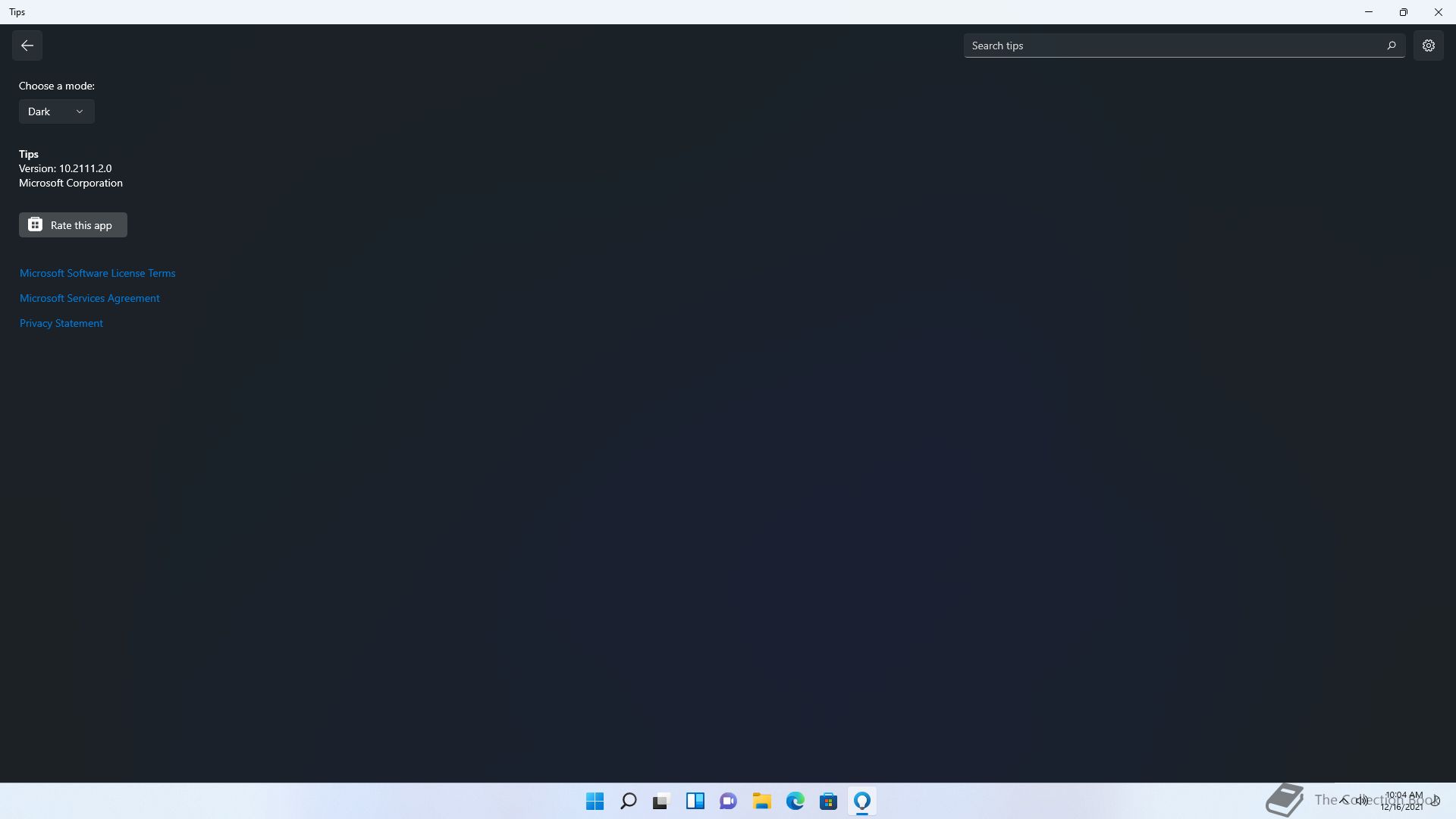The image size is (1456, 819).
Task: Open the Windows Start menu
Action: click(595, 801)
